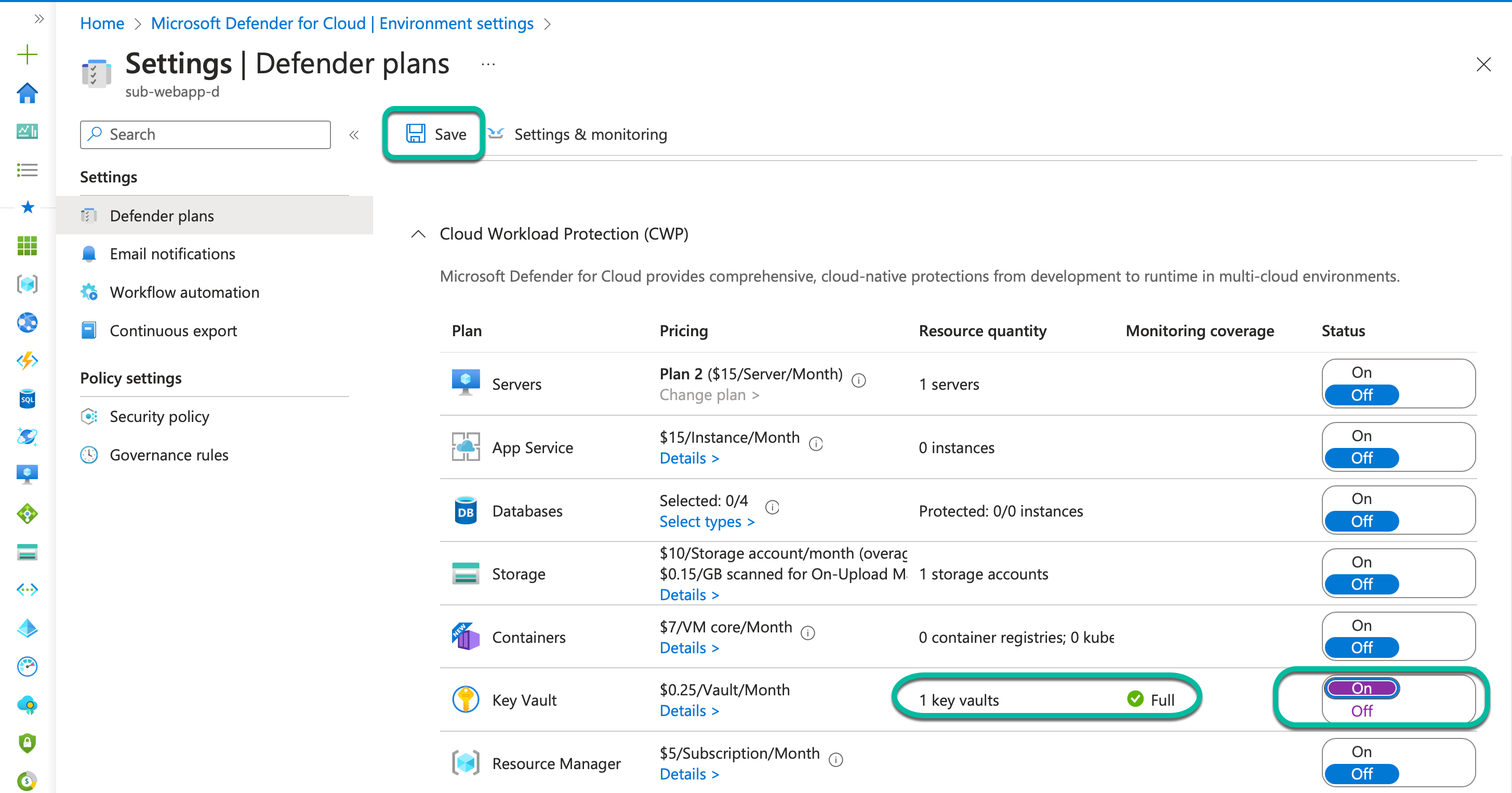Viewport: 1512px width, 793px height.
Task: Open Select types for Databases
Action: (x=707, y=521)
